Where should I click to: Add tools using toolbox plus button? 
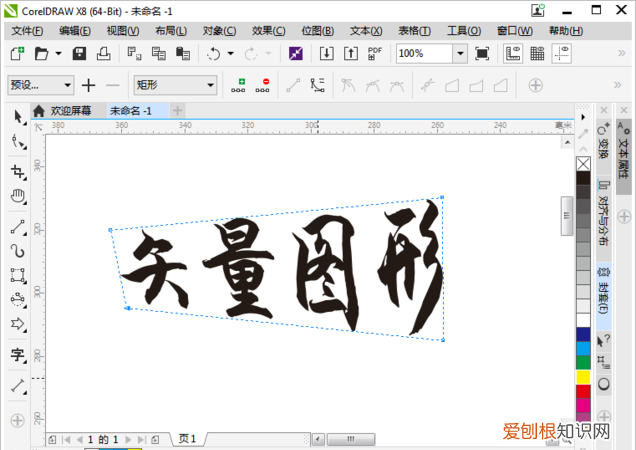[x=17, y=420]
